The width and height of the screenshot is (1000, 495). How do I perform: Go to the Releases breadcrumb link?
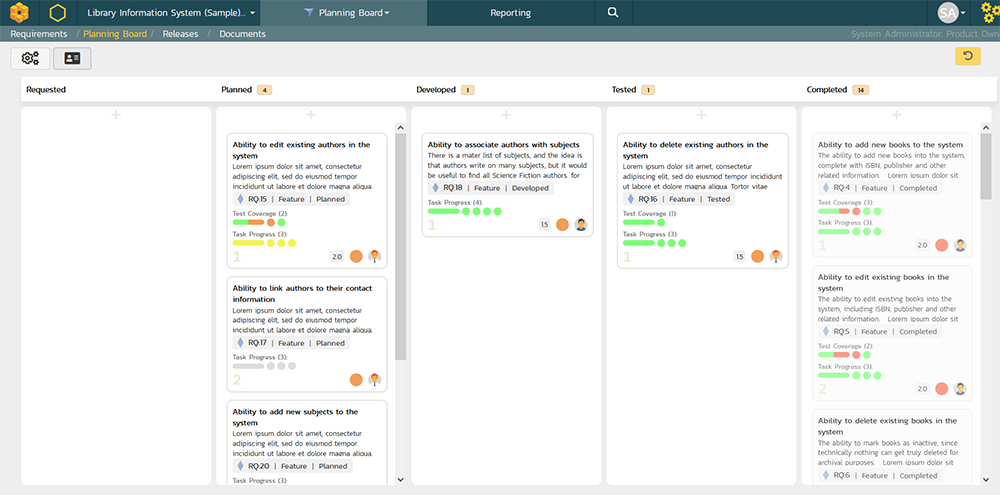coord(181,34)
